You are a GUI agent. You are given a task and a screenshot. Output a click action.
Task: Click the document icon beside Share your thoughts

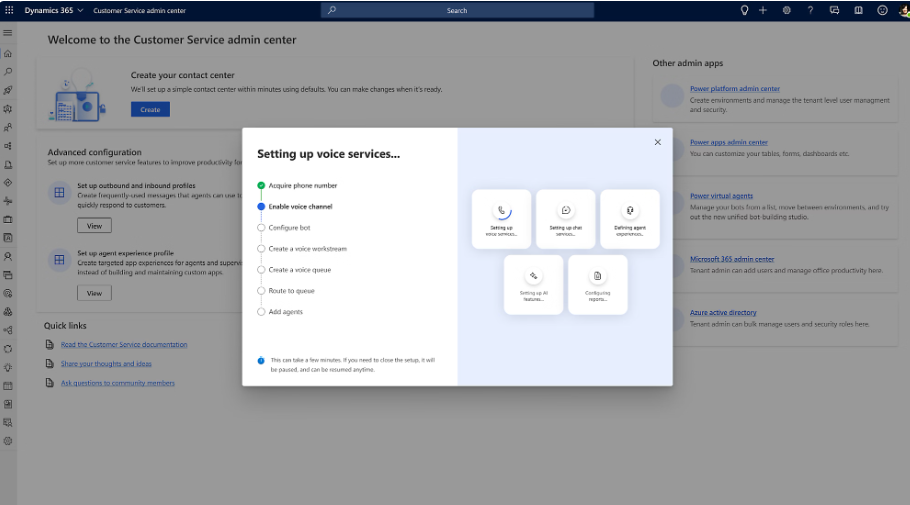(x=50, y=364)
